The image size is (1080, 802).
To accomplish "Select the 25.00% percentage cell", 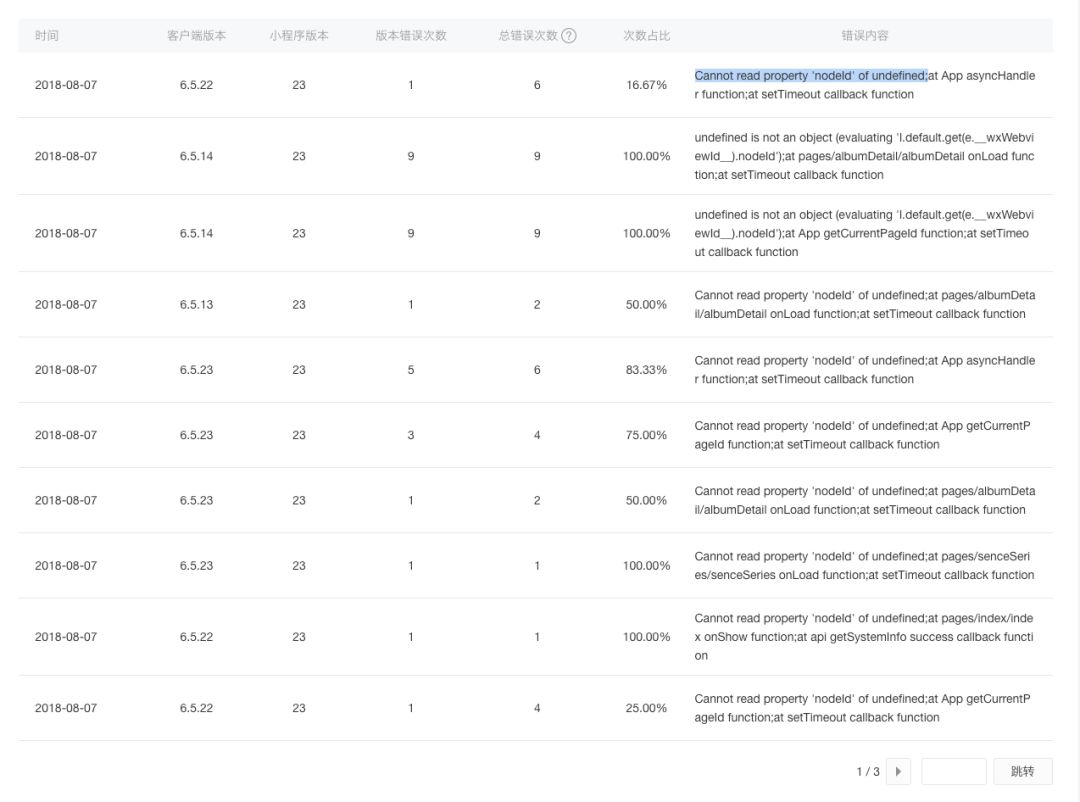I will [646, 708].
